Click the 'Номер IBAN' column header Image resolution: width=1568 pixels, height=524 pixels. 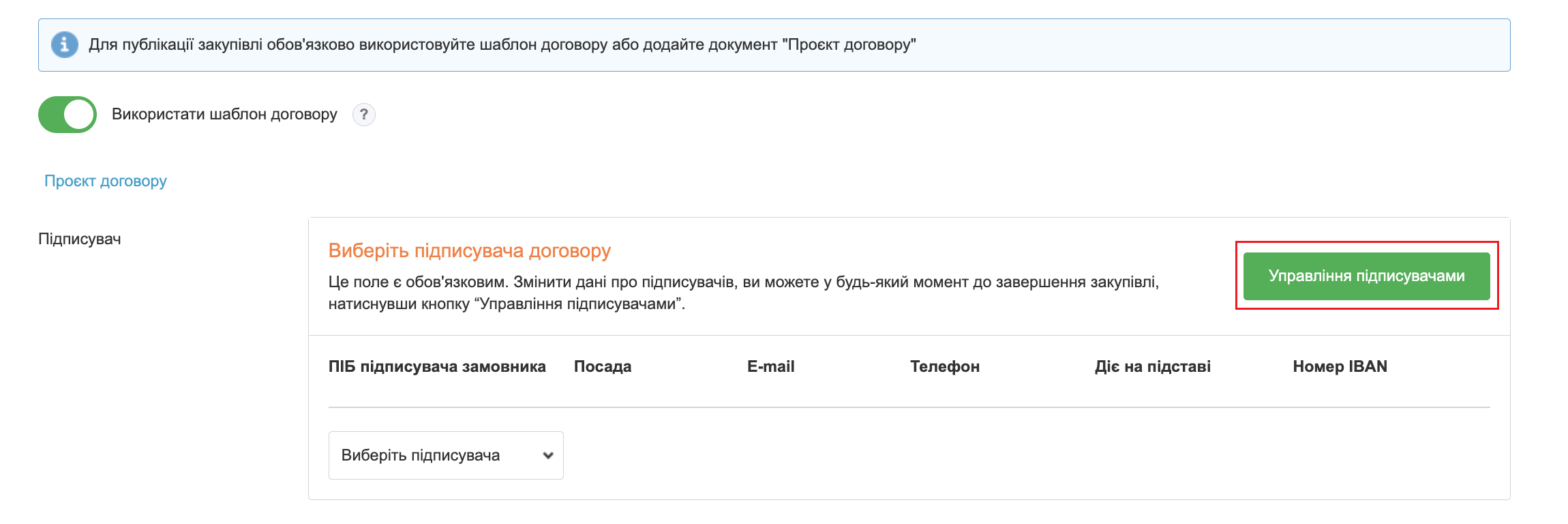coord(1340,366)
